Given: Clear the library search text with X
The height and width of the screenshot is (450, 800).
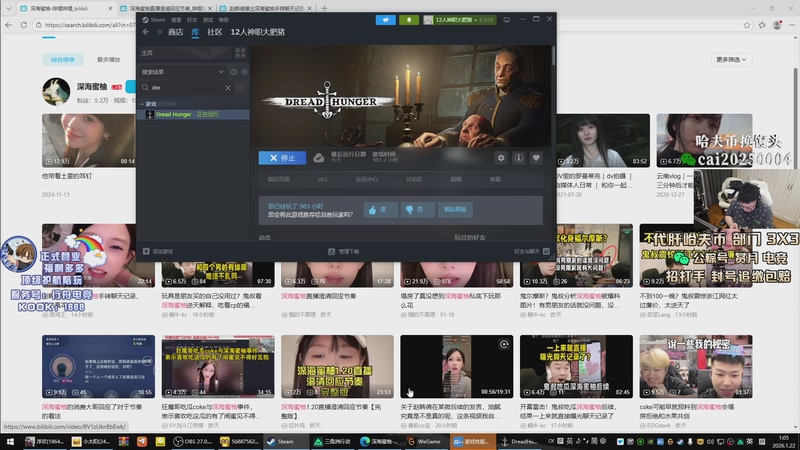Looking at the screenshot, I should 228,88.
